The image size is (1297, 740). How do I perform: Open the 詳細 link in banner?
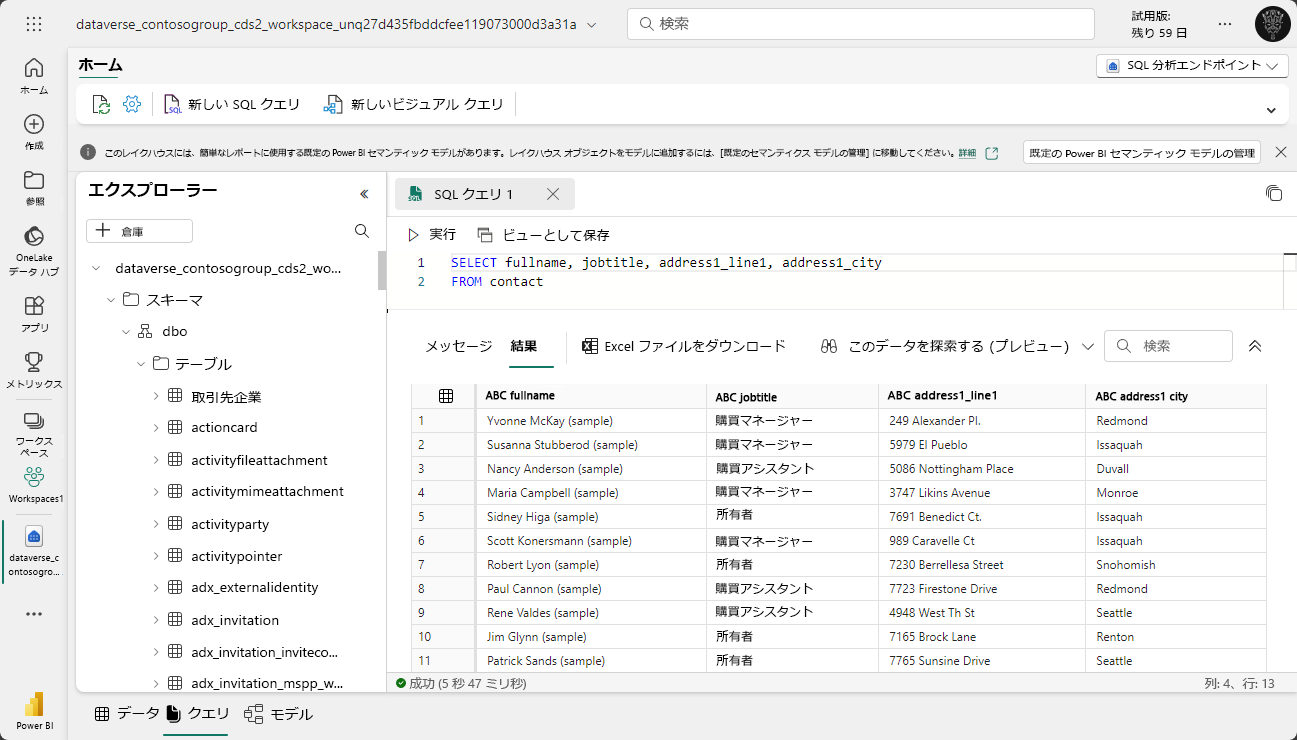click(x=967, y=153)
